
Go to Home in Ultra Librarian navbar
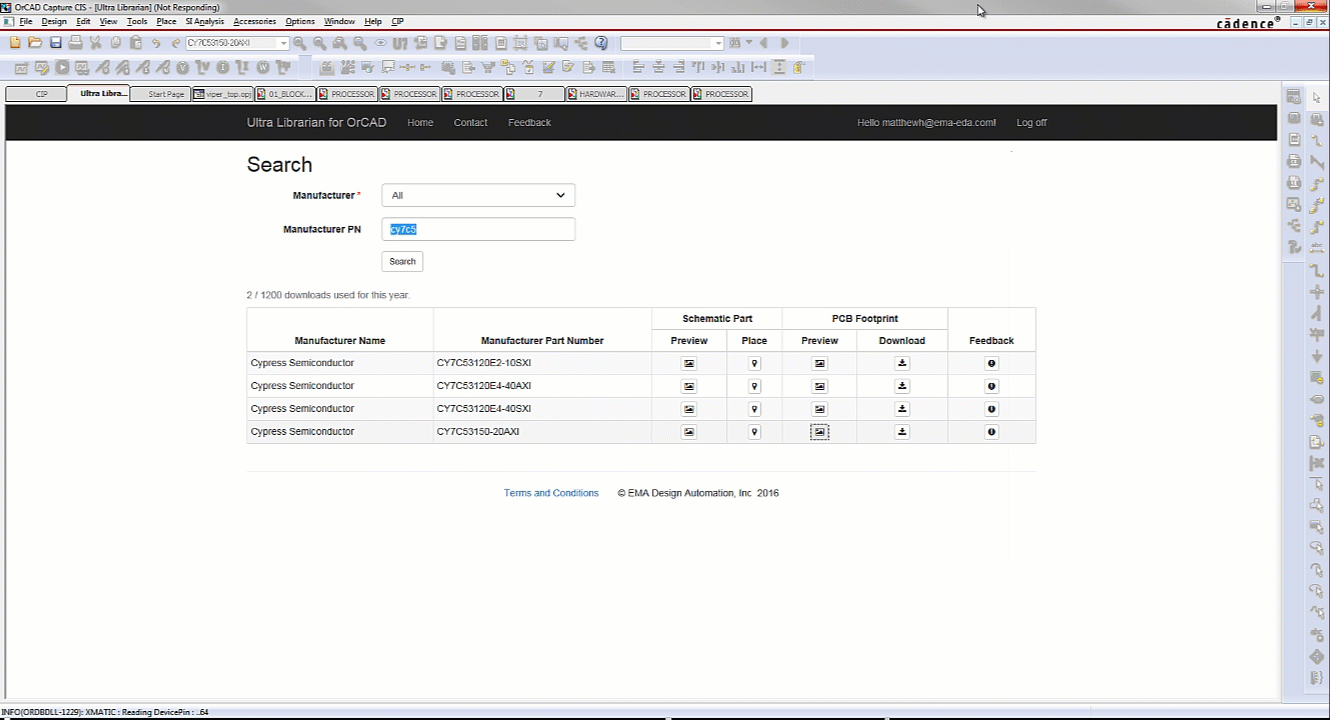420,122
